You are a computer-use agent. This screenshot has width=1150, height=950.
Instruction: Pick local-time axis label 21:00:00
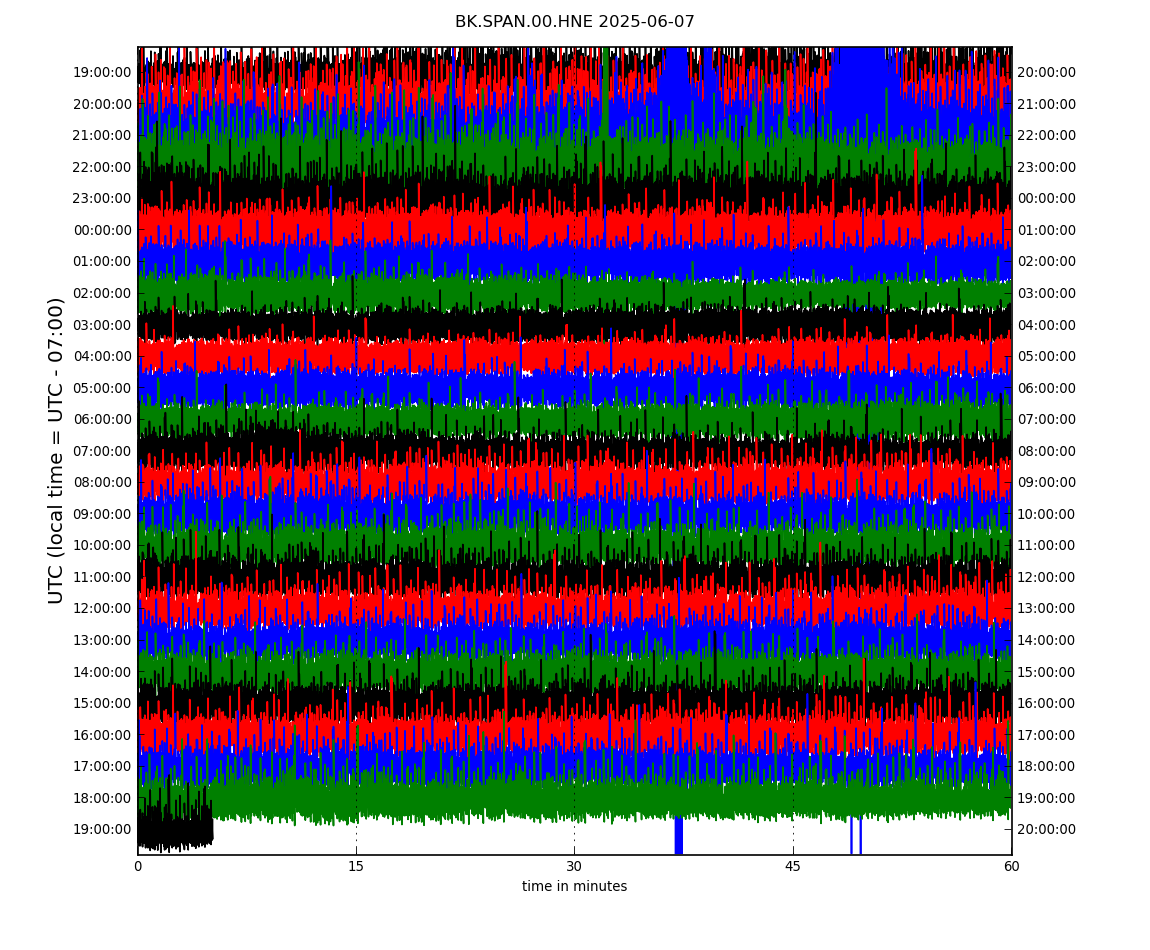(1047, 104)
